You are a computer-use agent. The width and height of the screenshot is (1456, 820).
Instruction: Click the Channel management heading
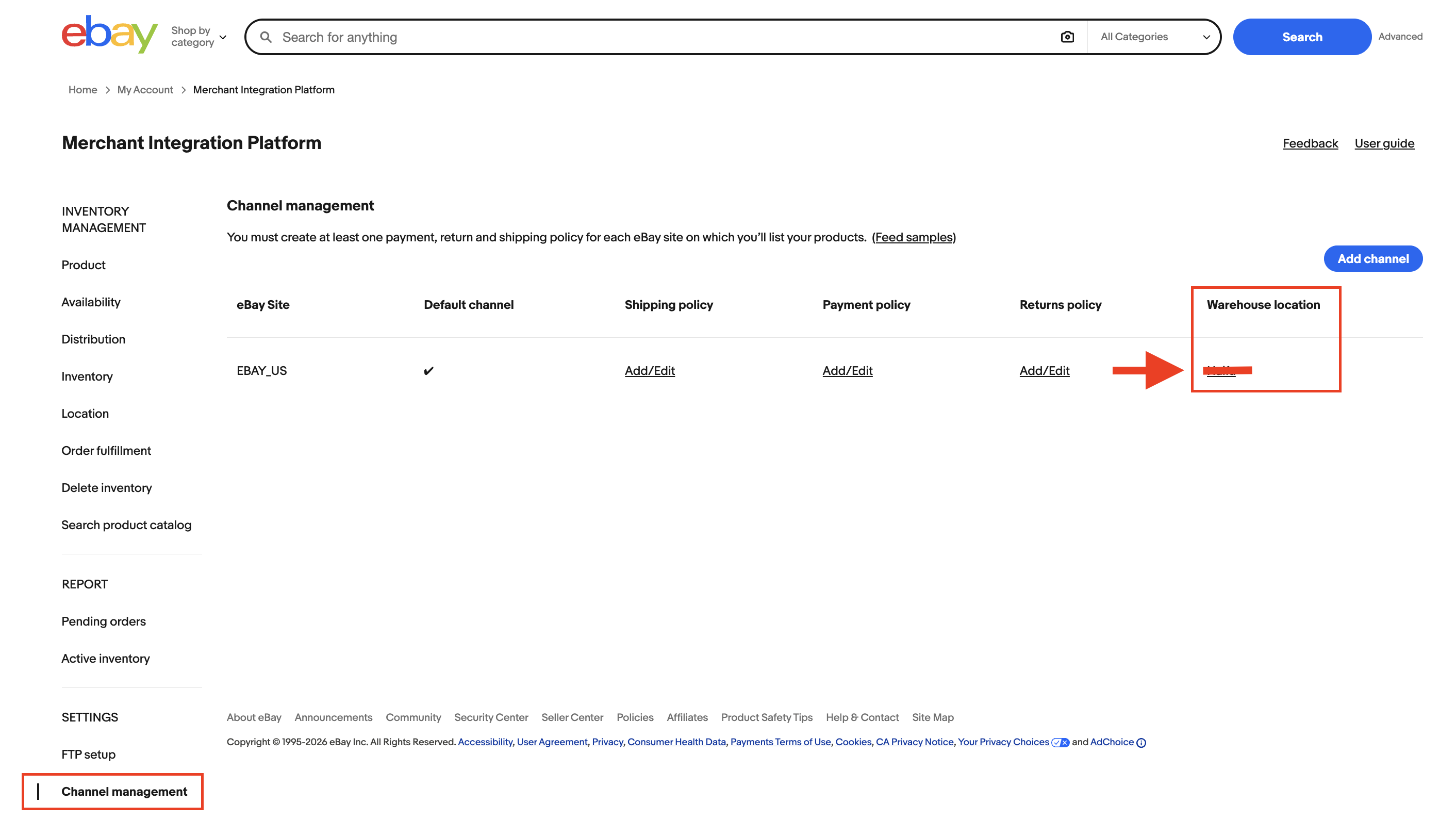click(x=300, y=206)
